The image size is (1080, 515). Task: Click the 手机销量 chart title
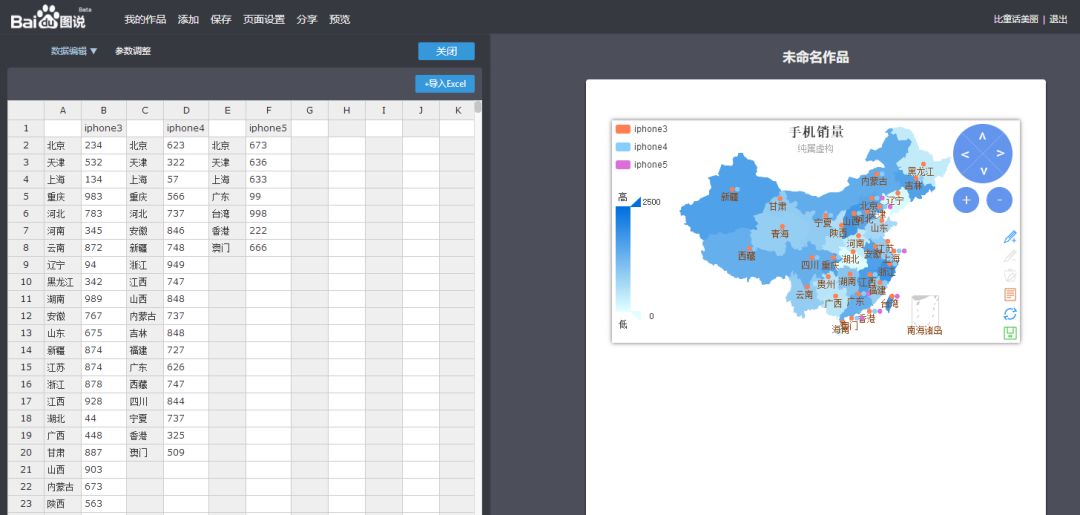point(816,132)
